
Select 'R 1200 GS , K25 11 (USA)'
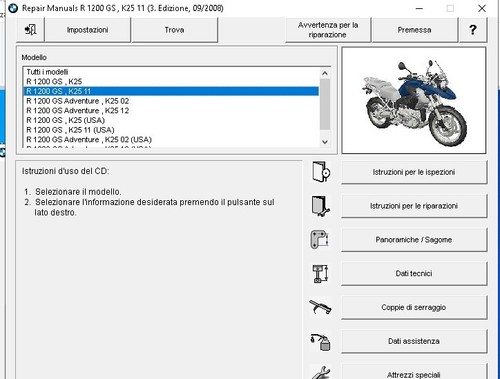click(x=171, y=130)
